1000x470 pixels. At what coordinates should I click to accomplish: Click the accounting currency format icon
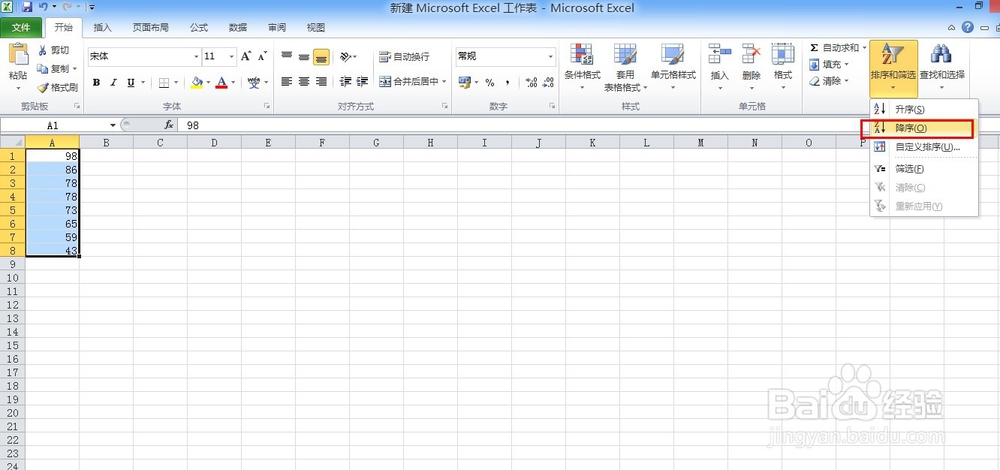point(464,82)
